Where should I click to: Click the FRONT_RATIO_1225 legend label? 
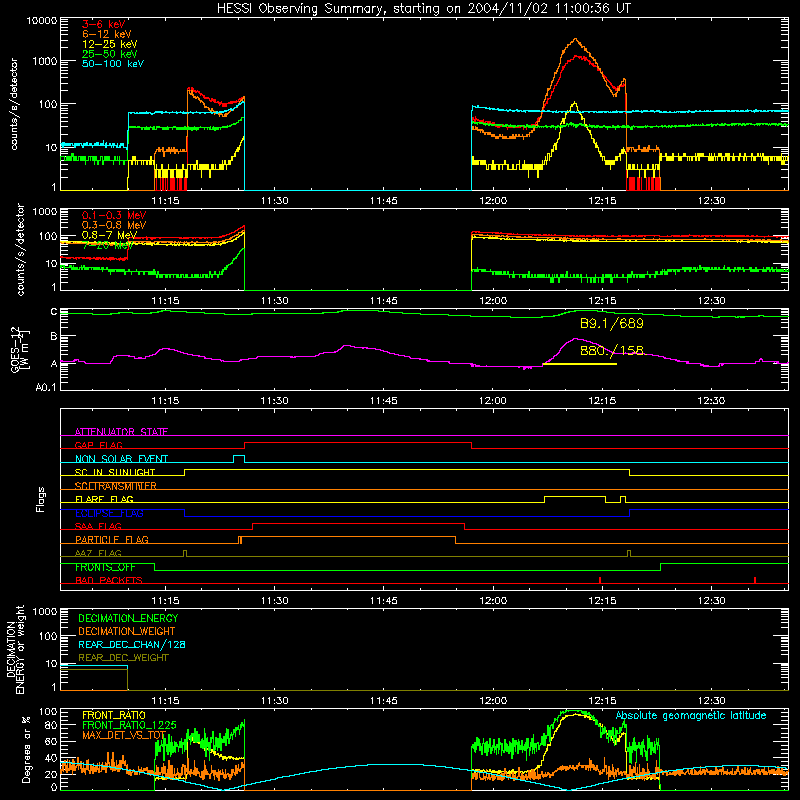129,725
